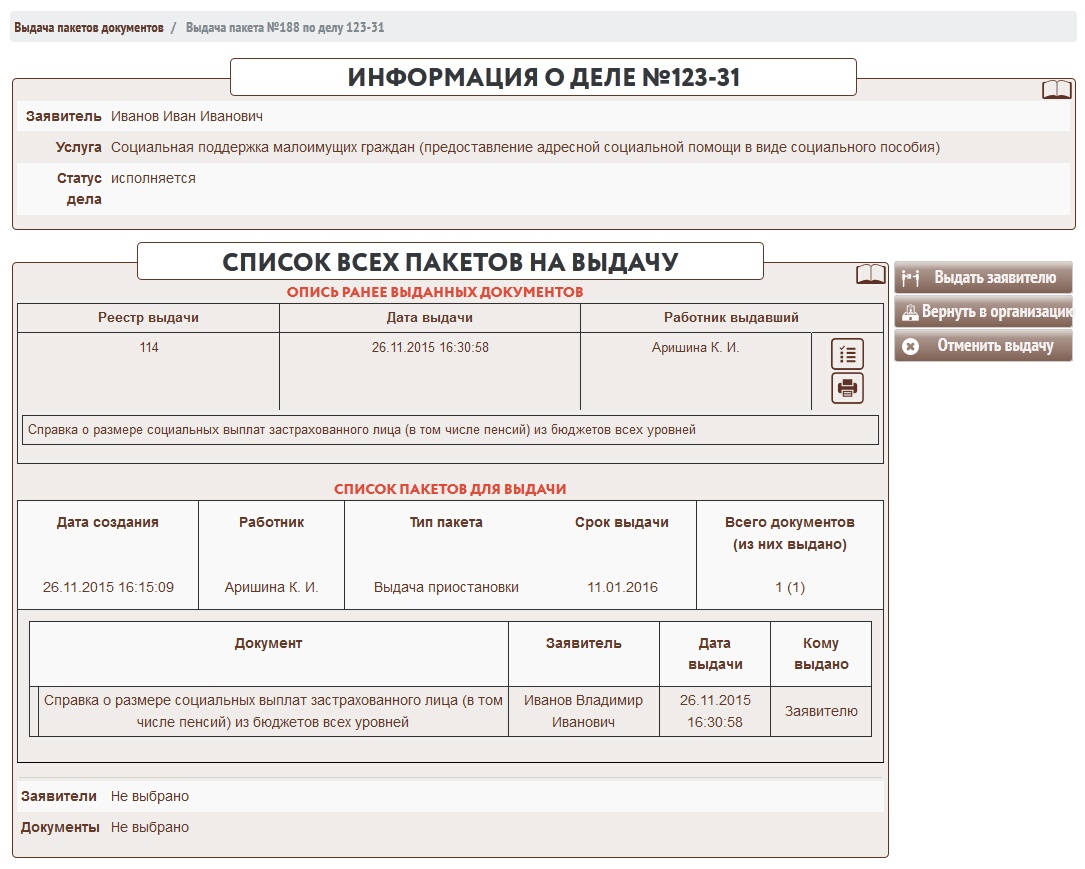Viewport: 1085px width, 869px height.
Task: Click the 'Выдать заявителю' button
Action: pos(983,278)
